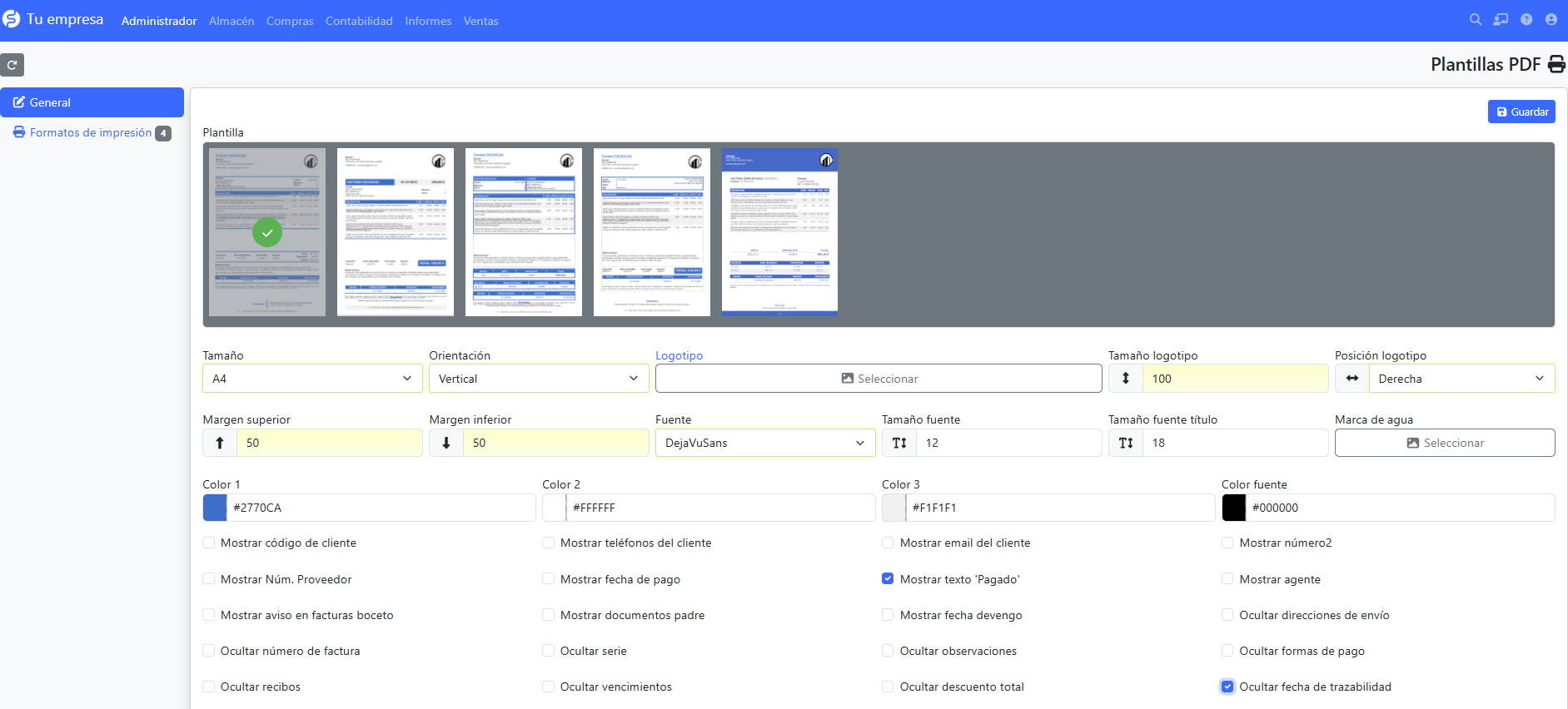Click the top margin up arrow icon
This screenshot has width=1568, height=709.
220,443
